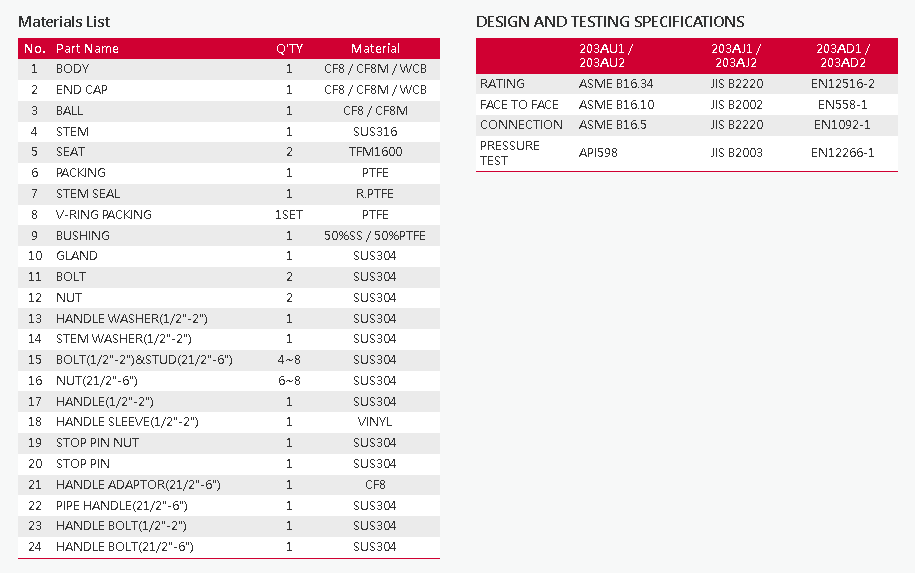Screen dimensions: 915x573
Task: Click the Part Name column header
Action: pos(87,48)
